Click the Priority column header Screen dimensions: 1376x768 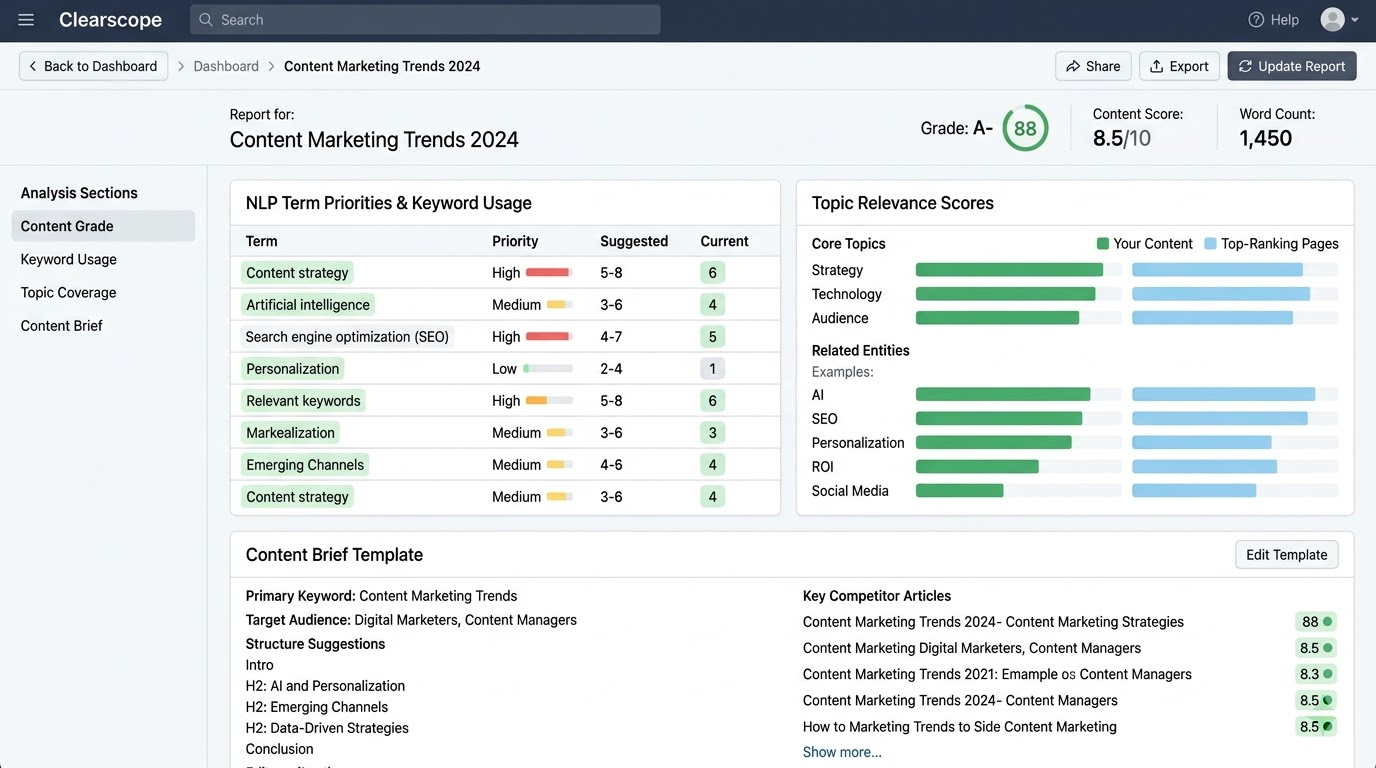515,241
